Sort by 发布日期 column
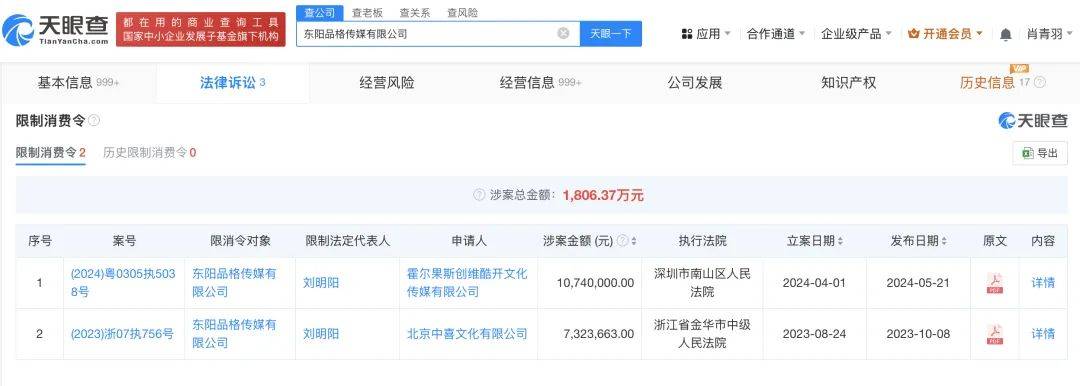1080x386 pixels. pyautogui.click(x=944, y=241)
